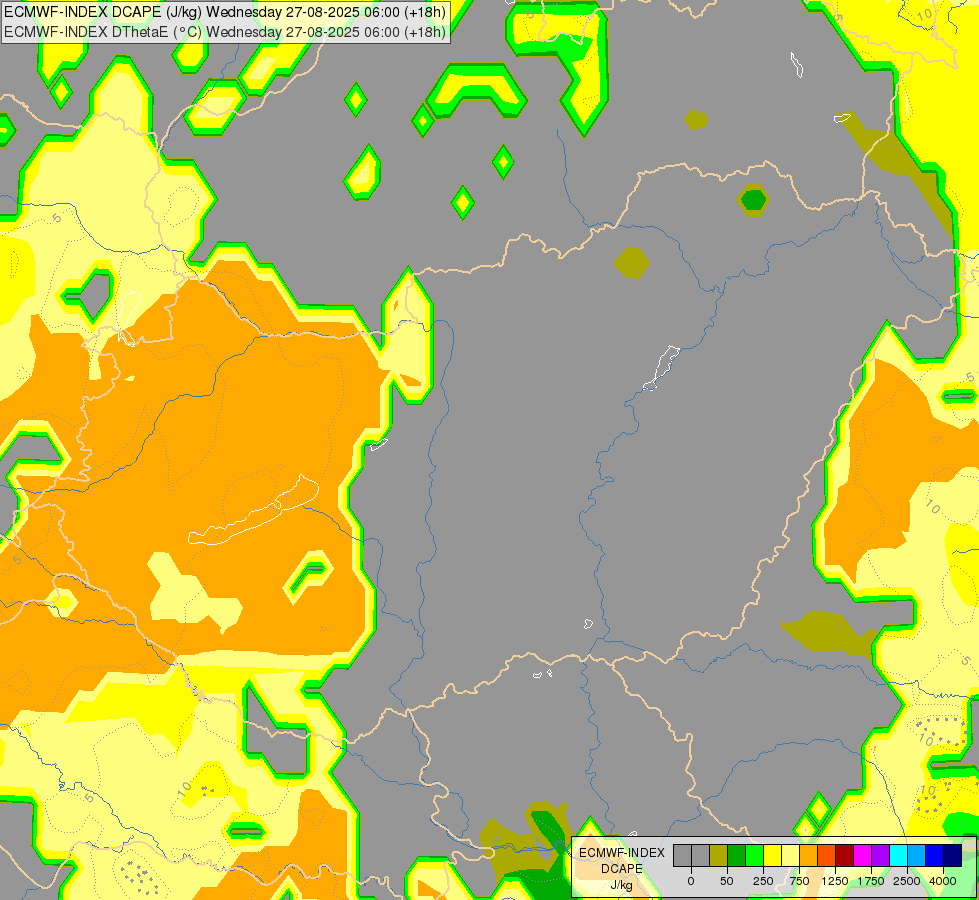Click the legend value 50
Screen dimensions: 979x900
727,881
